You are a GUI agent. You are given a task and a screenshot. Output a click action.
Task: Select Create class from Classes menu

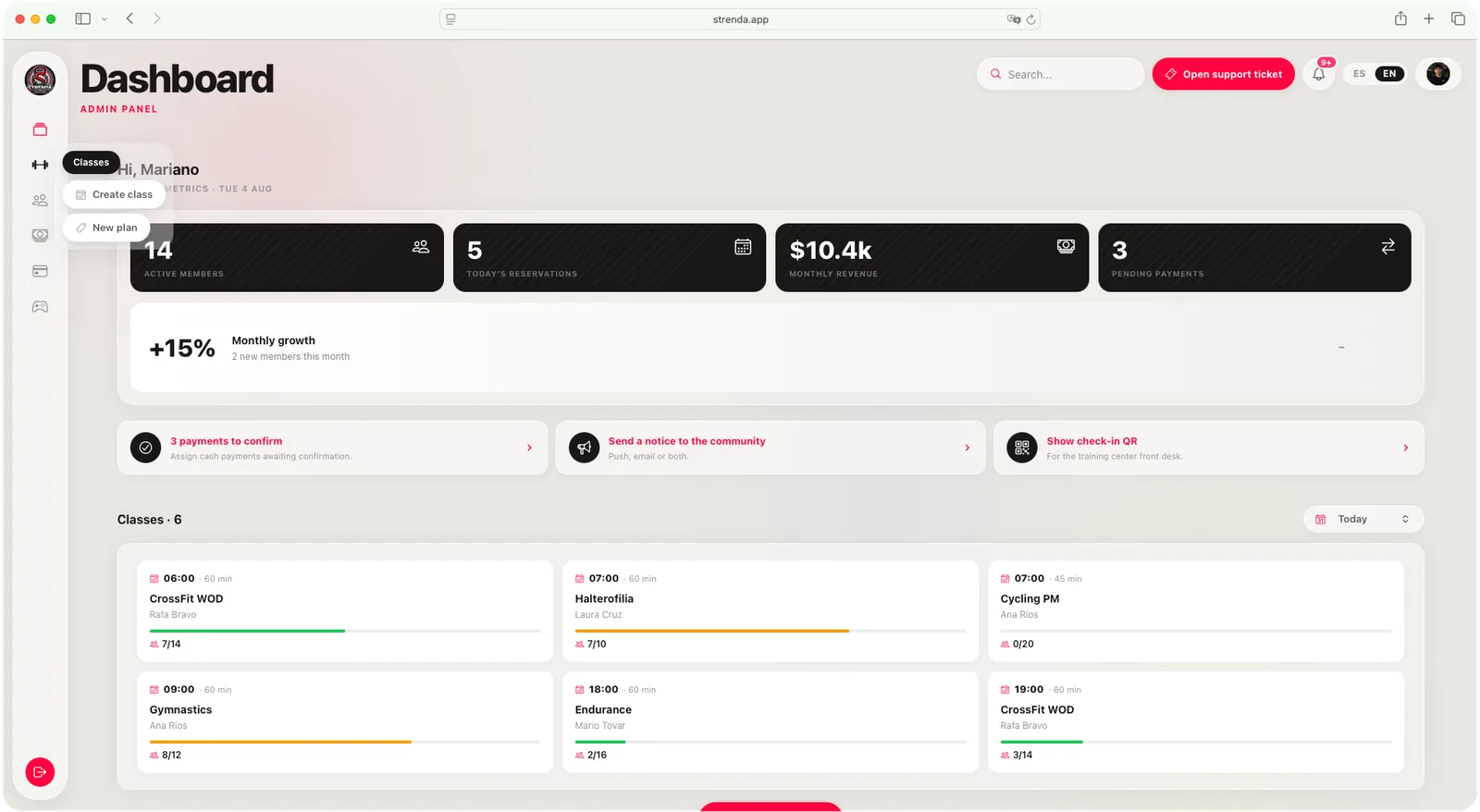(114, 194)
